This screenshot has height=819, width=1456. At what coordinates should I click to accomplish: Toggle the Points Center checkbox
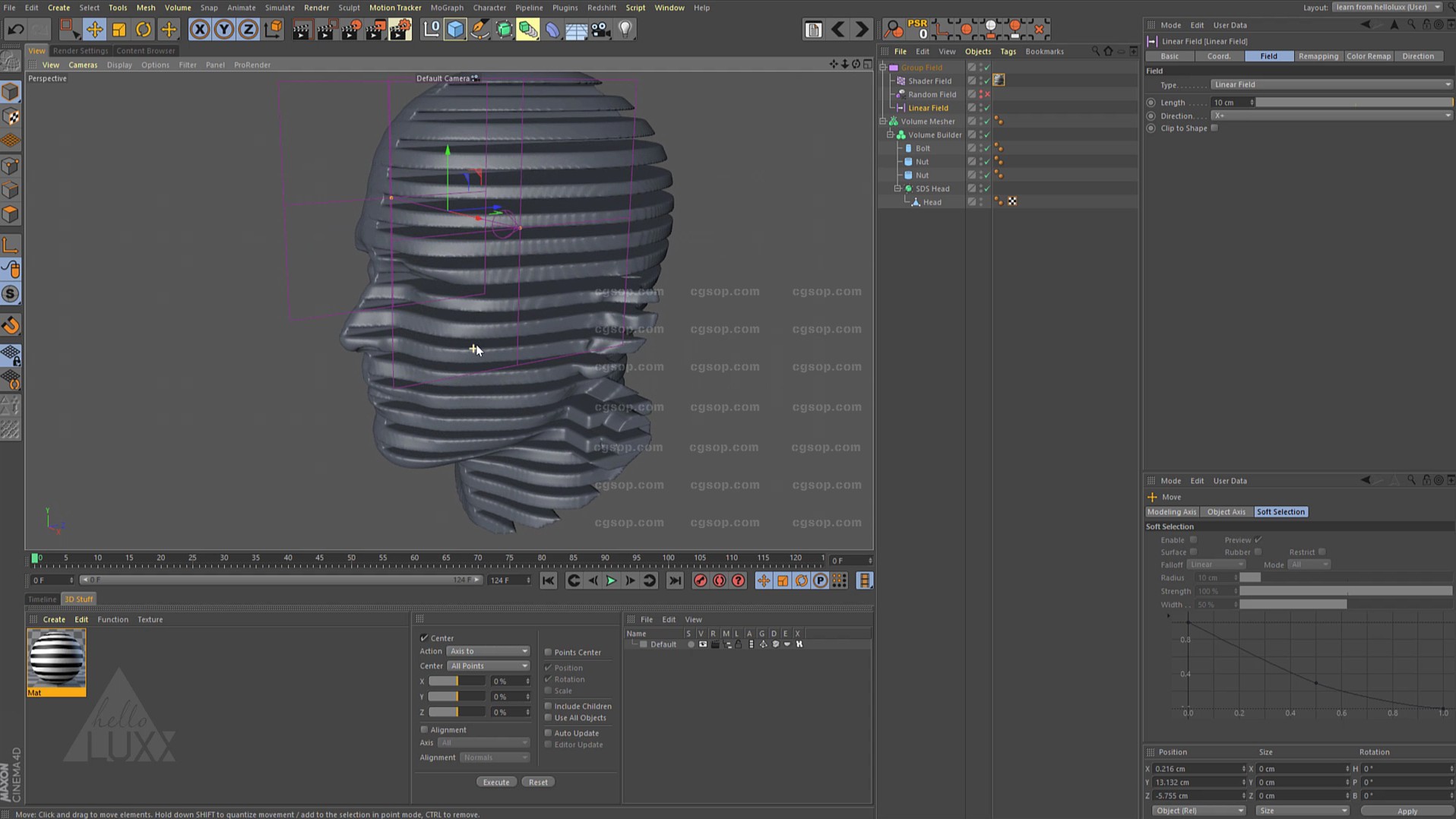548,652
